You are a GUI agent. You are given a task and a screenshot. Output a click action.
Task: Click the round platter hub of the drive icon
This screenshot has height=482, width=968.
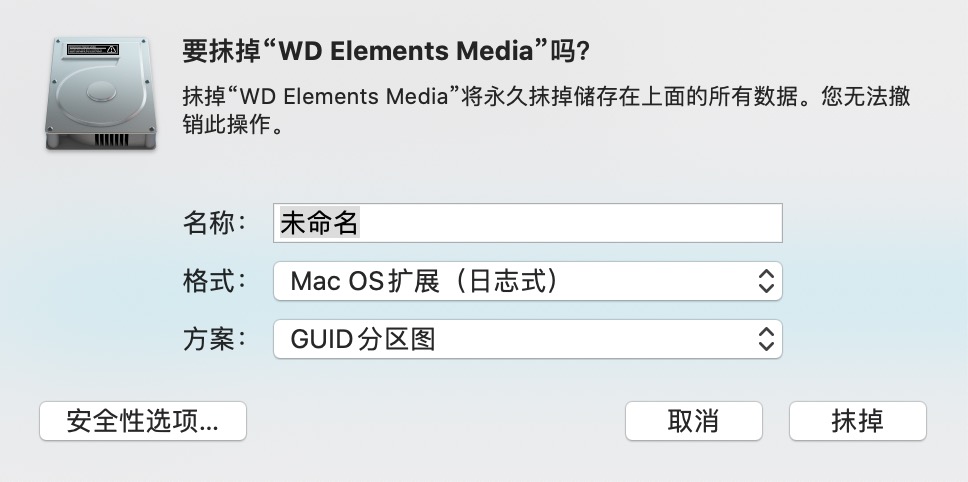103,93
